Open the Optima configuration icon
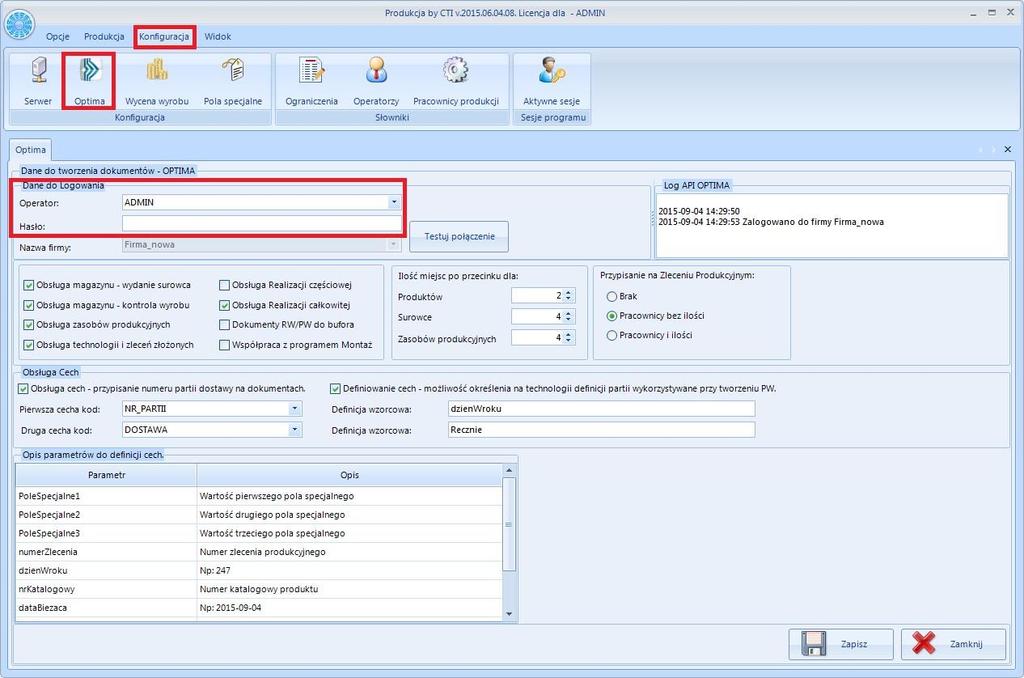This screenshot has height=678, width=1024. (x=89, y=71)
